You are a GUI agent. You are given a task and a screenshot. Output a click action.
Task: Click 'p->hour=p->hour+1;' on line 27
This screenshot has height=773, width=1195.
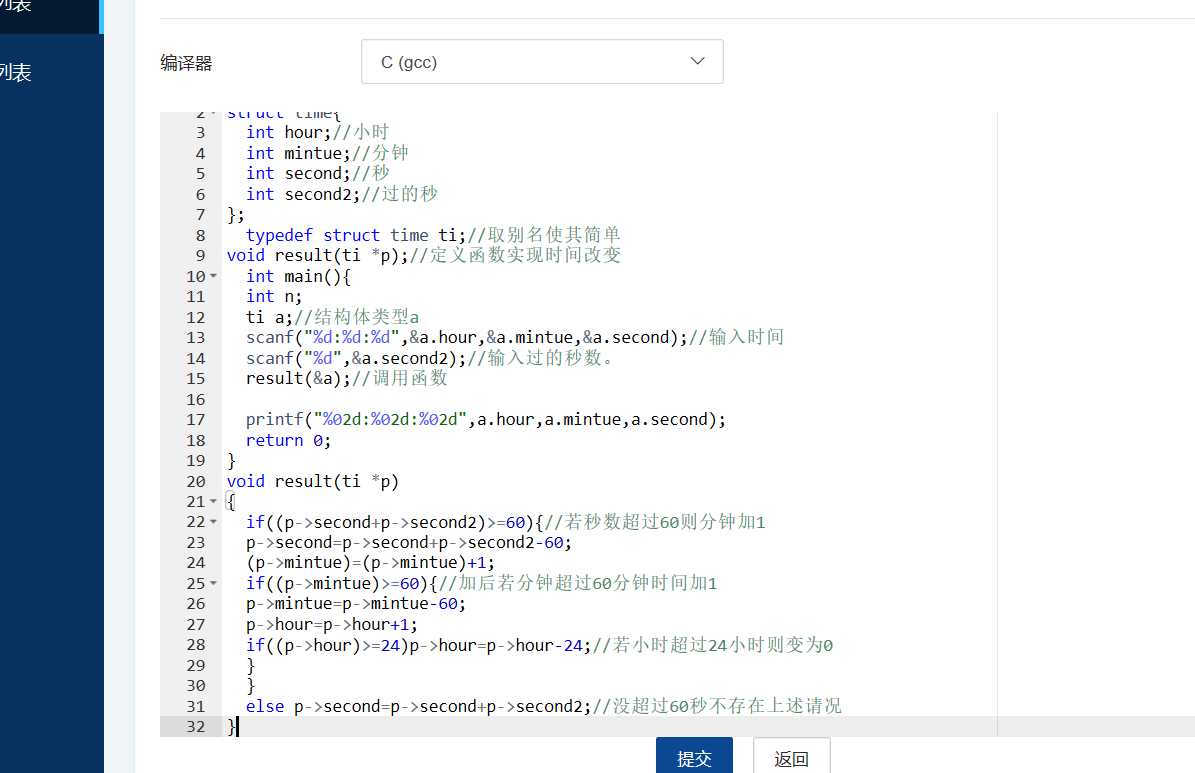(x=332, y=625)
